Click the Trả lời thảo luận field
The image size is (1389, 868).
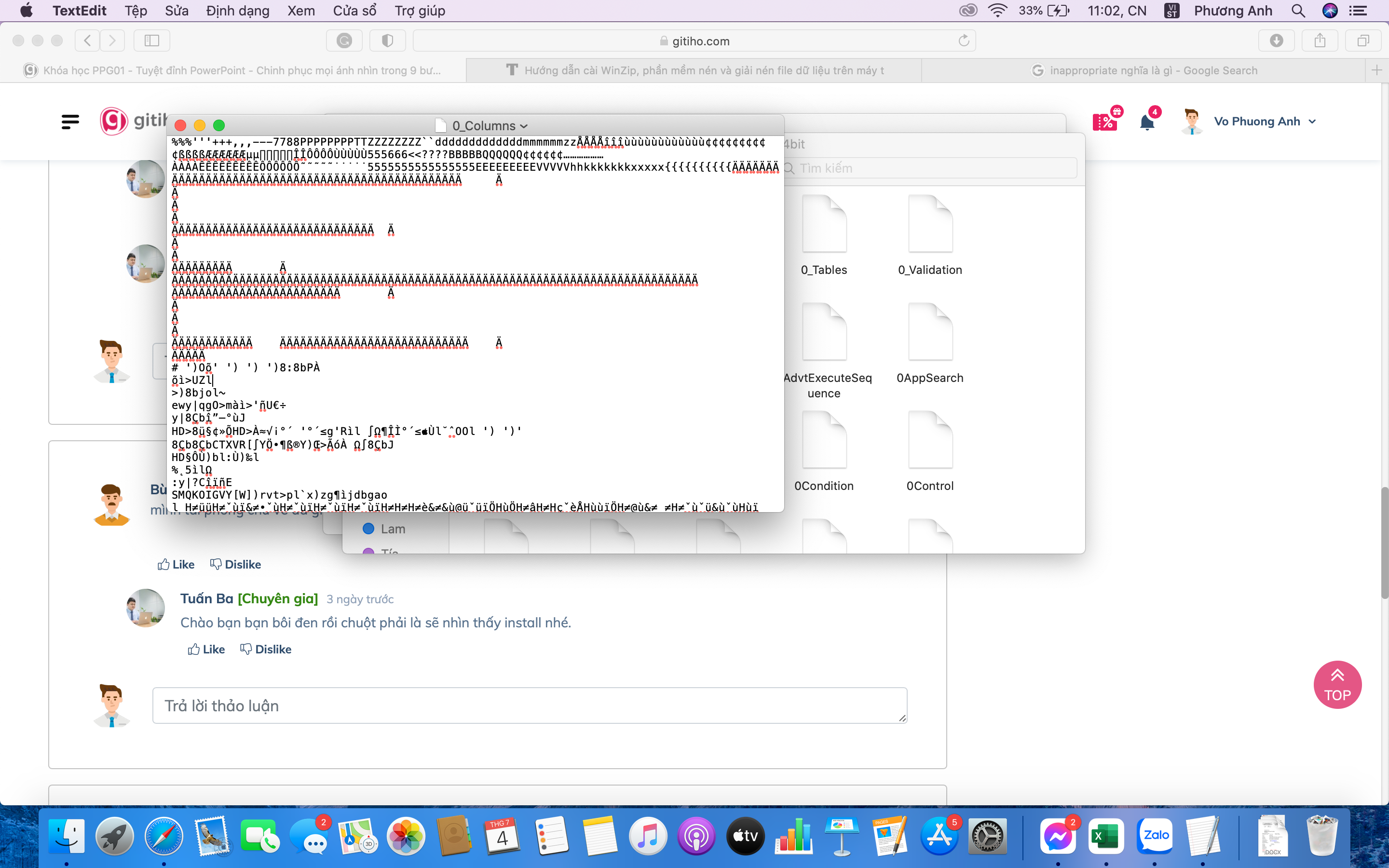[529, 705]
